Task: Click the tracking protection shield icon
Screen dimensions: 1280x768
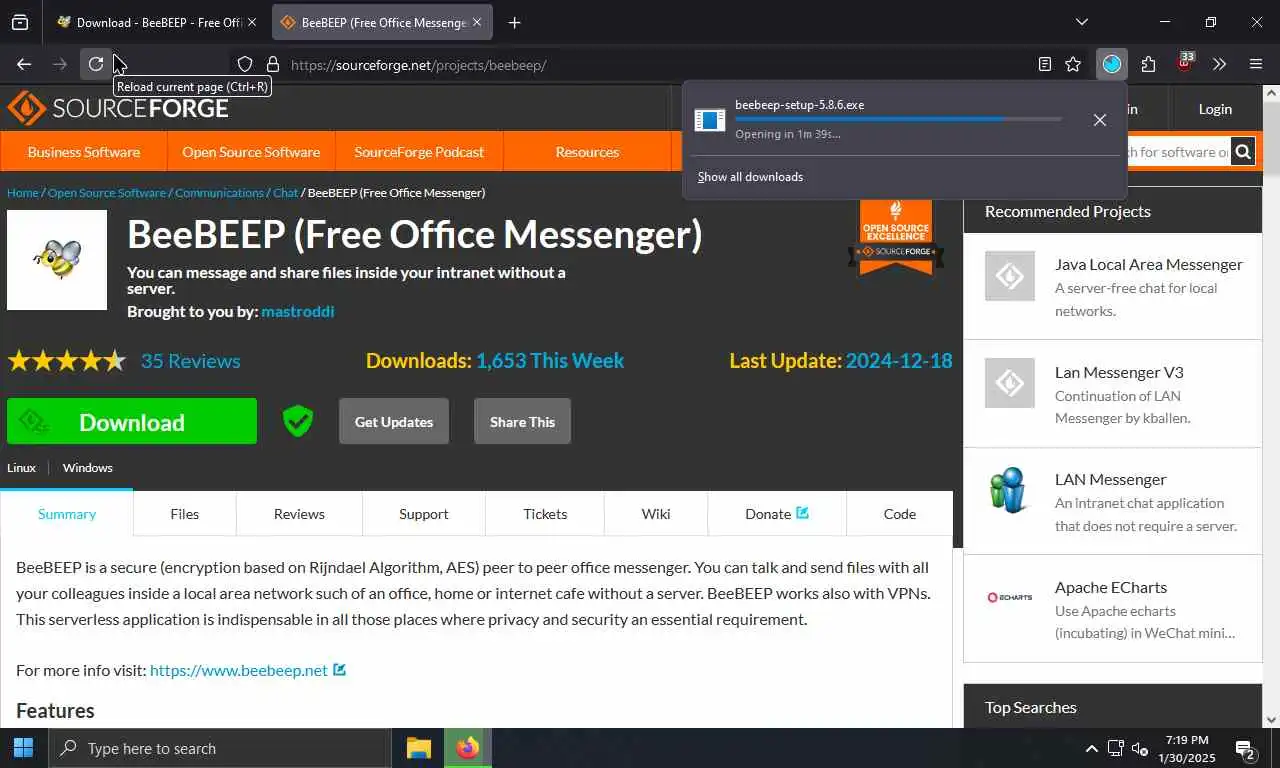Action: pyautogui.click(x=245, y=64)
